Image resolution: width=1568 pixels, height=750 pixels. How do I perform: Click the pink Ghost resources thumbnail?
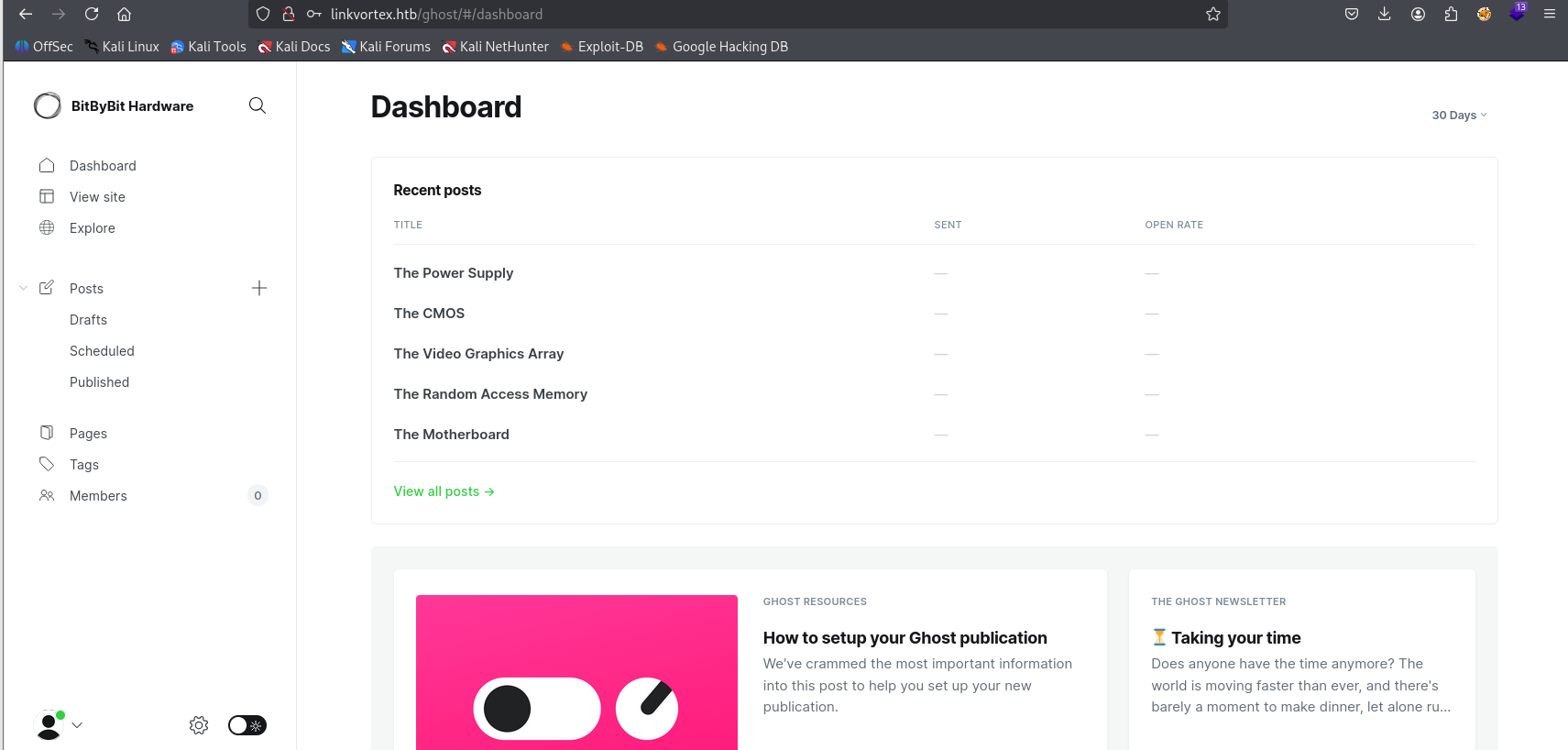tap(576, 672)
